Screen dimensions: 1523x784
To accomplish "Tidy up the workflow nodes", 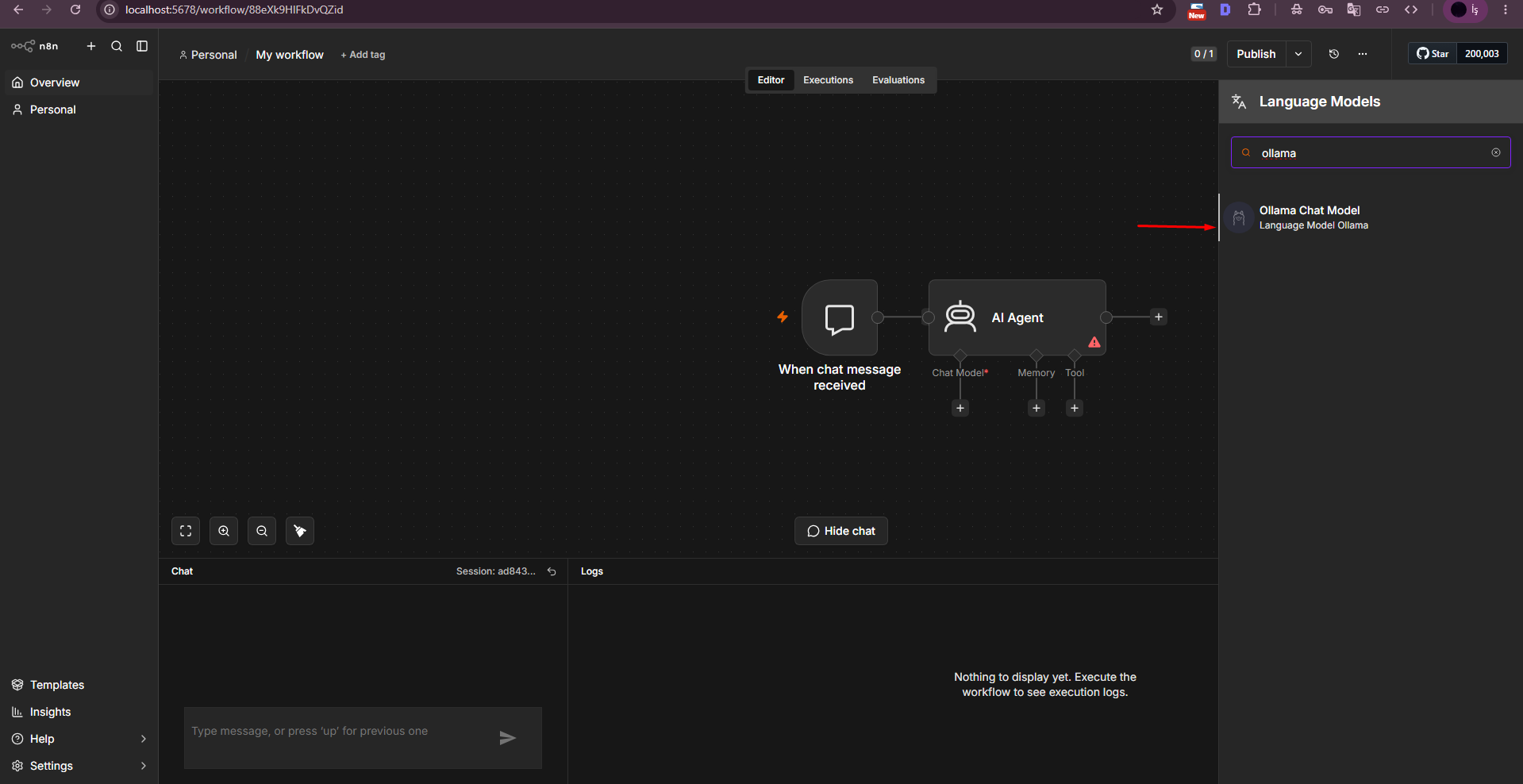I will point(300,531).
